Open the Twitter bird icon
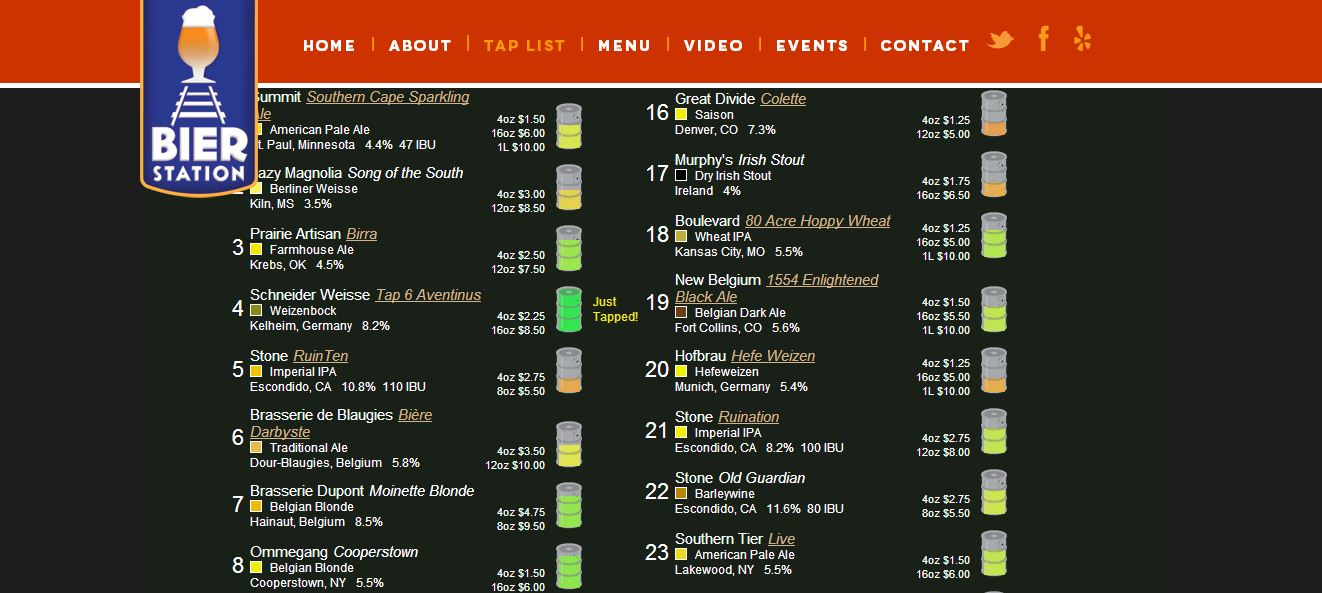Screen dimensions: 1322x593 tap(1000, 40)
